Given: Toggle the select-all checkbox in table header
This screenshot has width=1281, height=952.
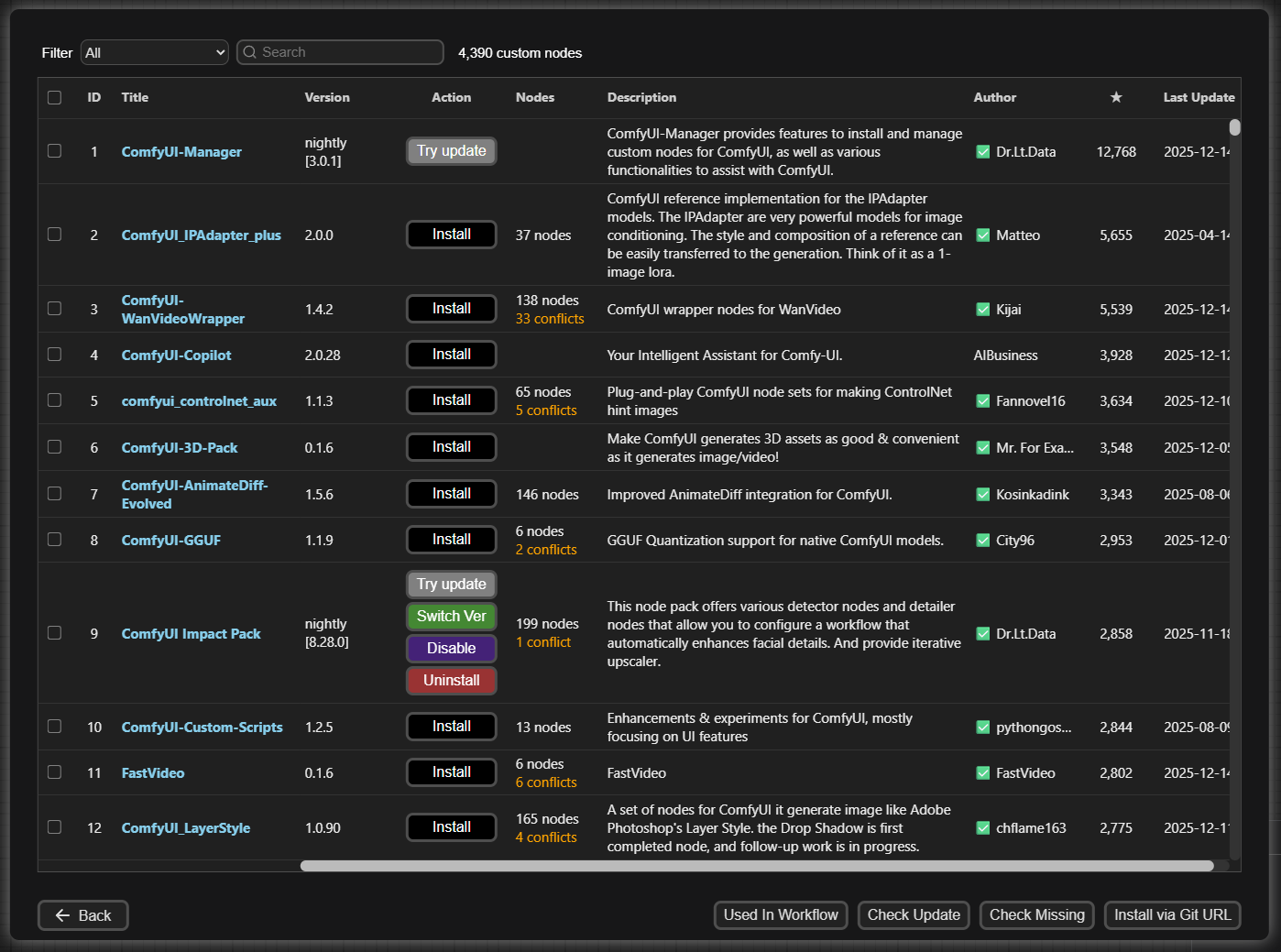Looking at the screenshot, I should tap(55, 97).
